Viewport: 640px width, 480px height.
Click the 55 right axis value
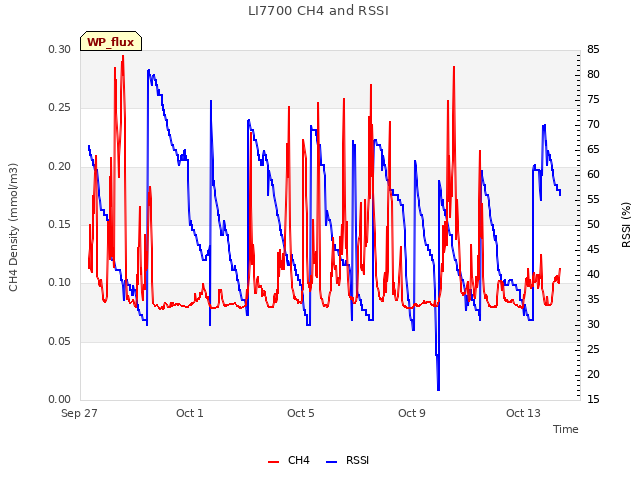tap(593, 200)
